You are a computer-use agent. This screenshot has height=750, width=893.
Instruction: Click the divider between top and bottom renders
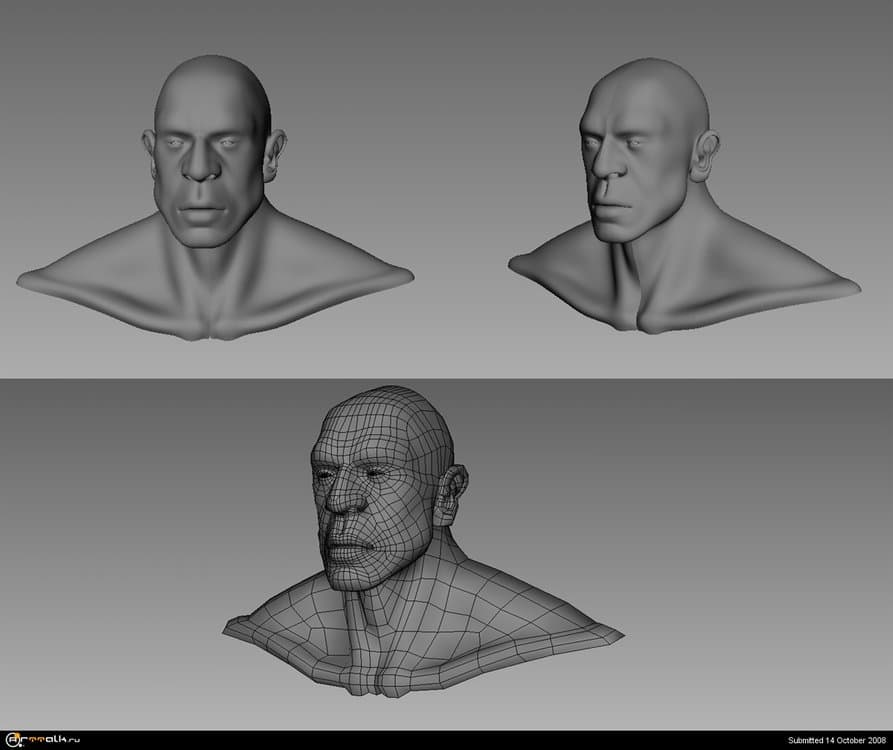446,377
